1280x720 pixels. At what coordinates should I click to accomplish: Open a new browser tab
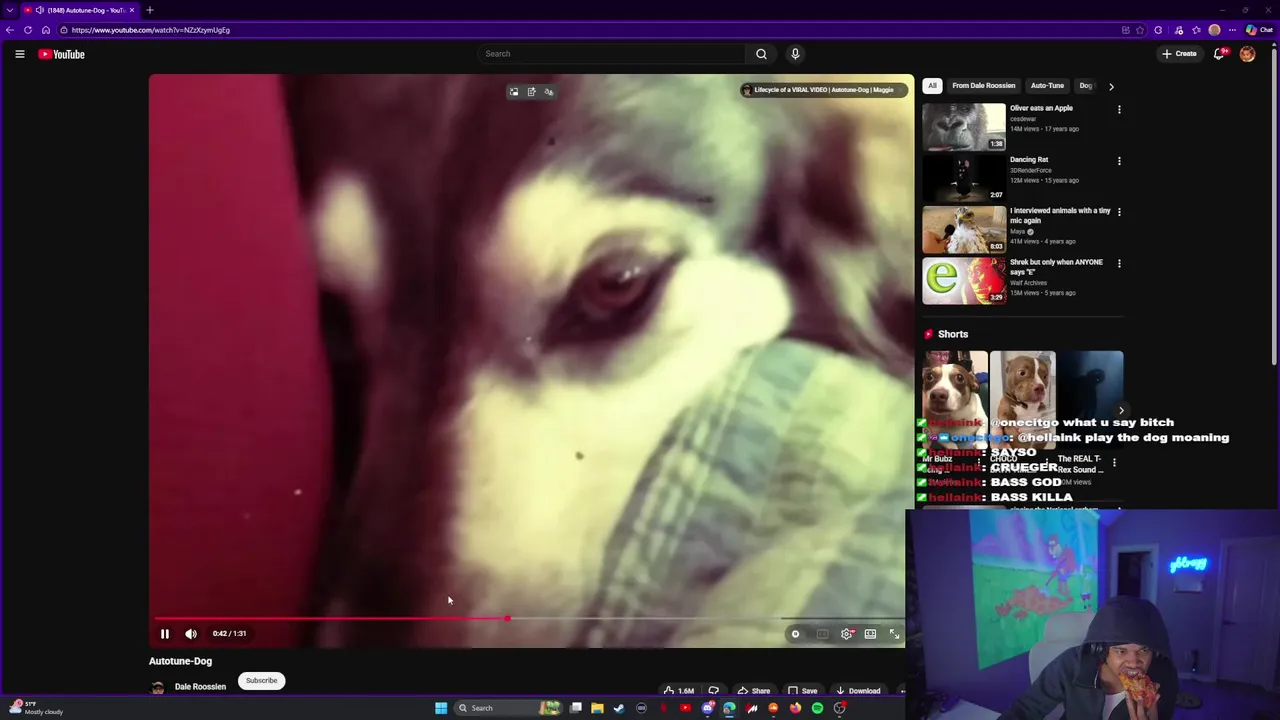click(150, 10)
